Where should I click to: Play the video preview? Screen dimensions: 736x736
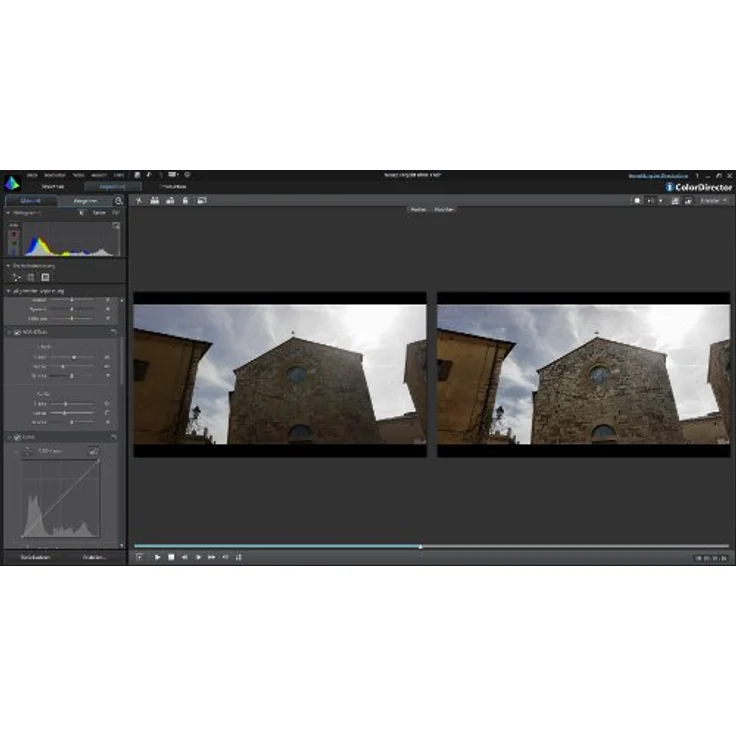coord(157,557)
